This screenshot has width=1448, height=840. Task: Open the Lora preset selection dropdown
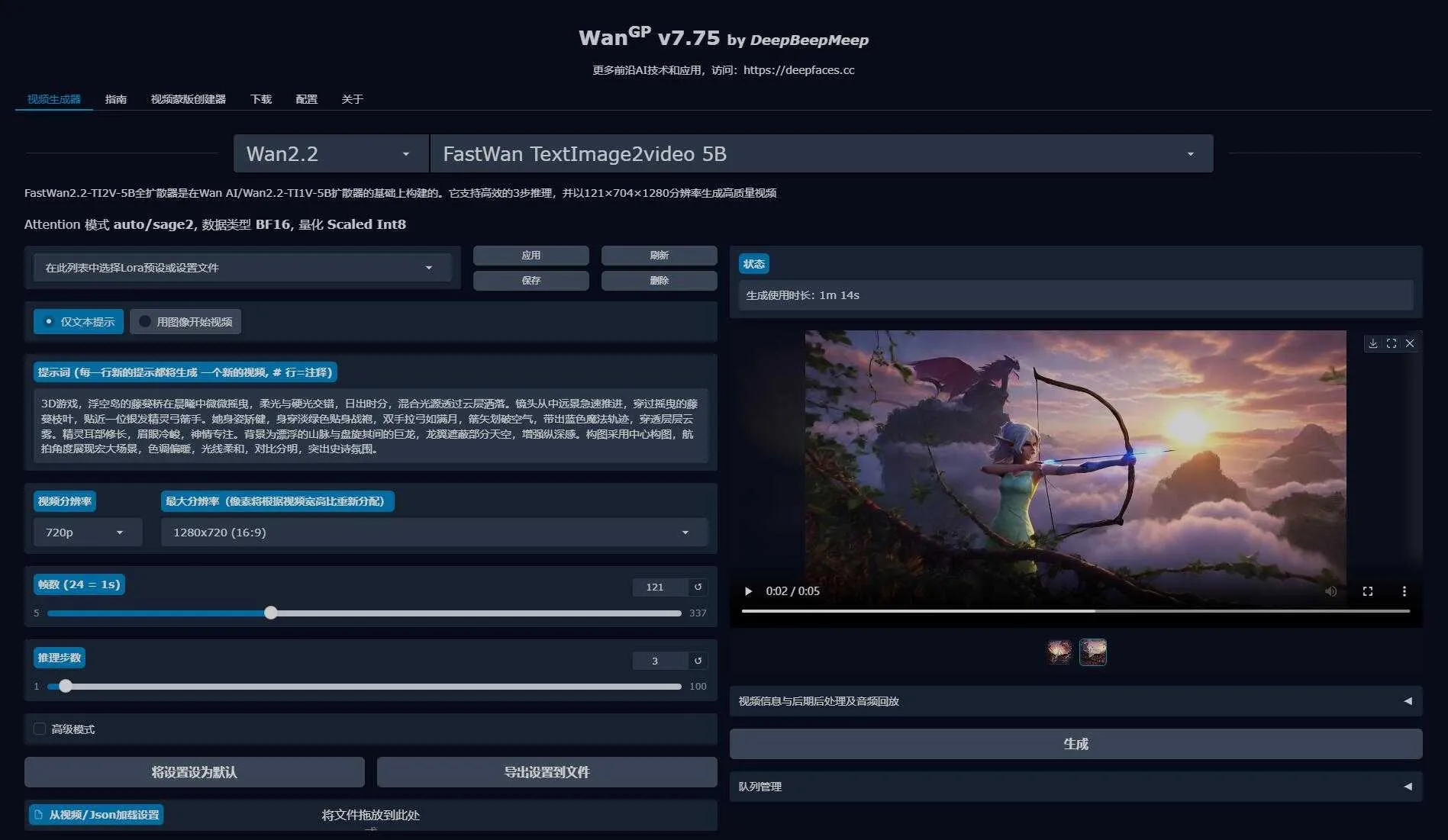[x=242, y=268]
